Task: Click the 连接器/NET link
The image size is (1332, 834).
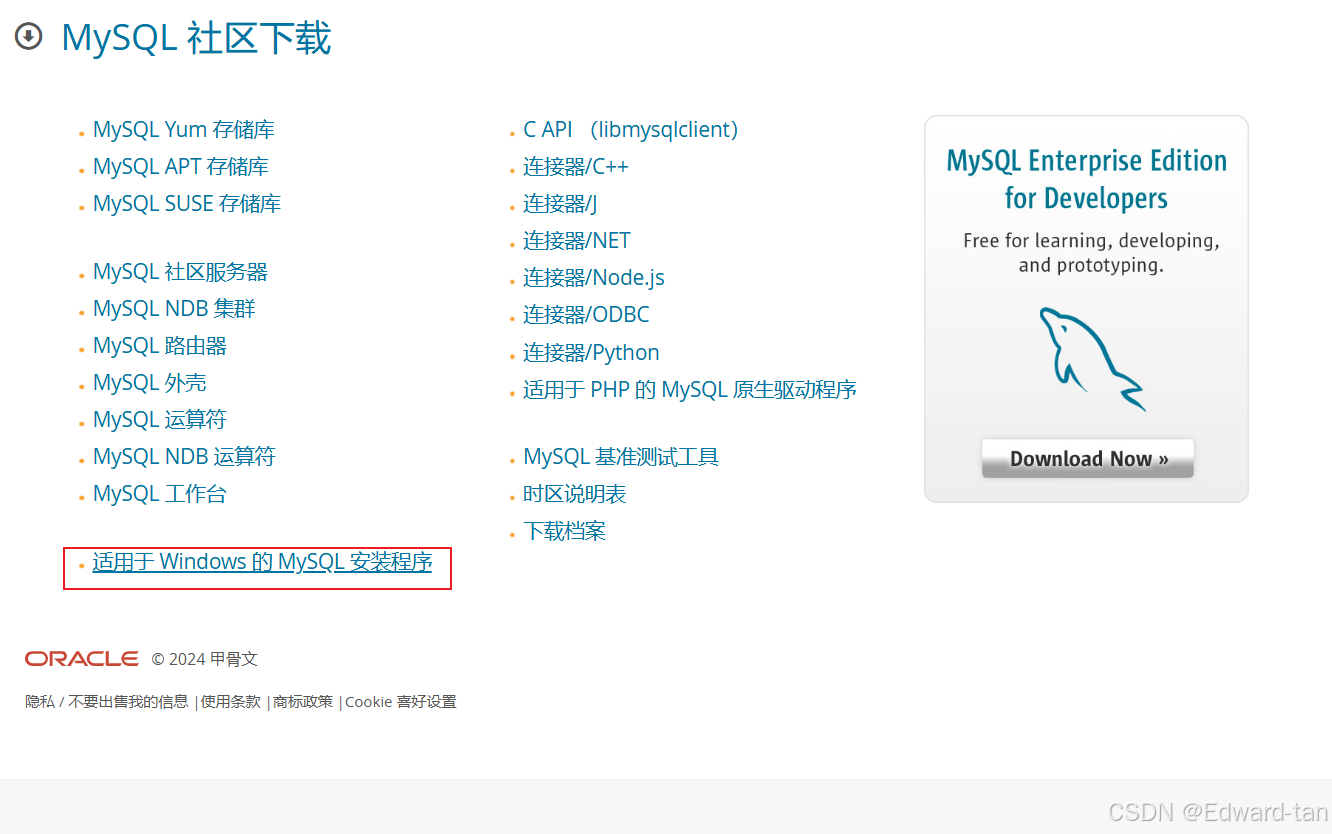Action: [x=577, y=241]
